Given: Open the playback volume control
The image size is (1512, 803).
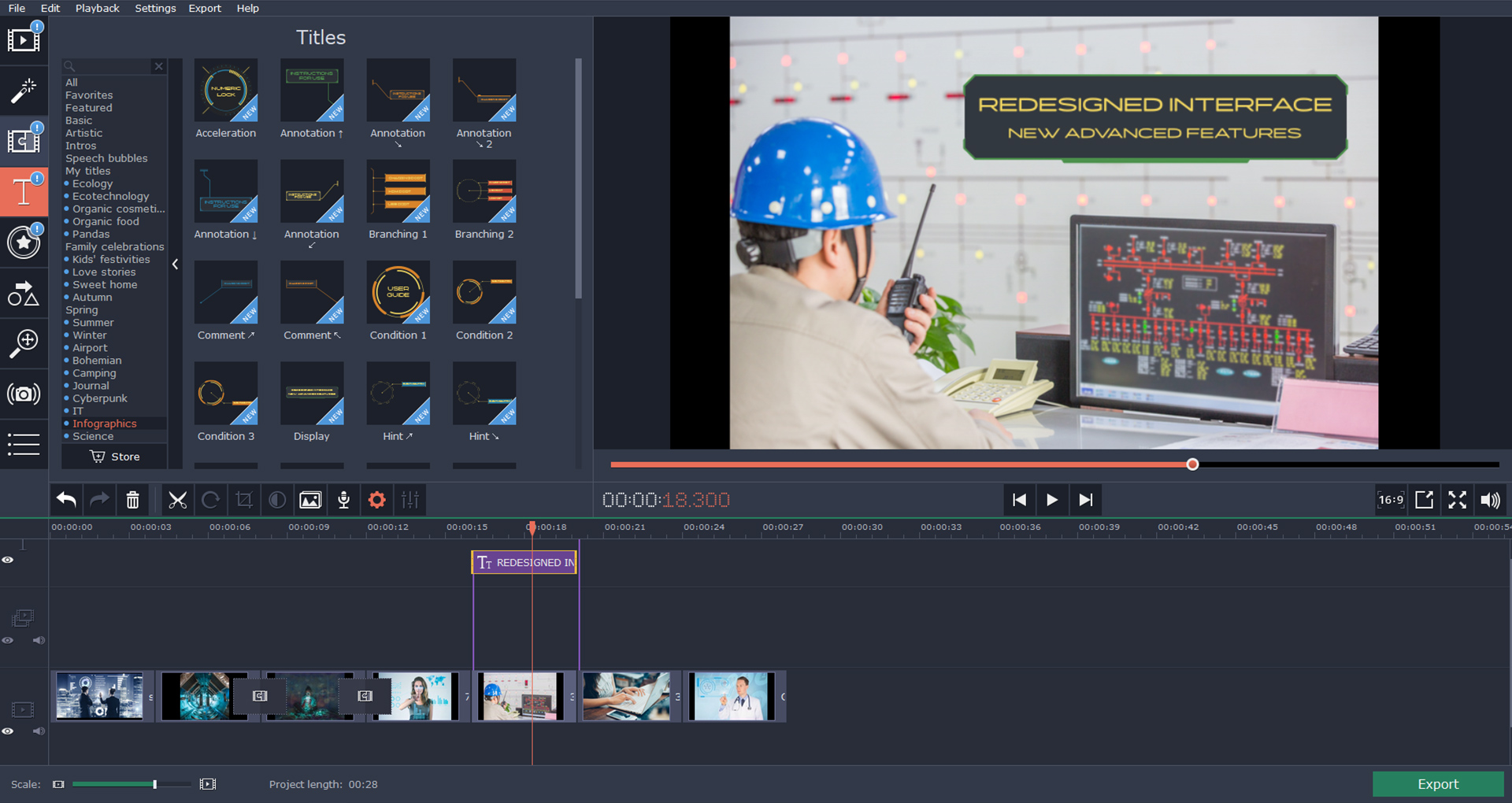Looking at the screenshot, I should (x=1491, y=499).
